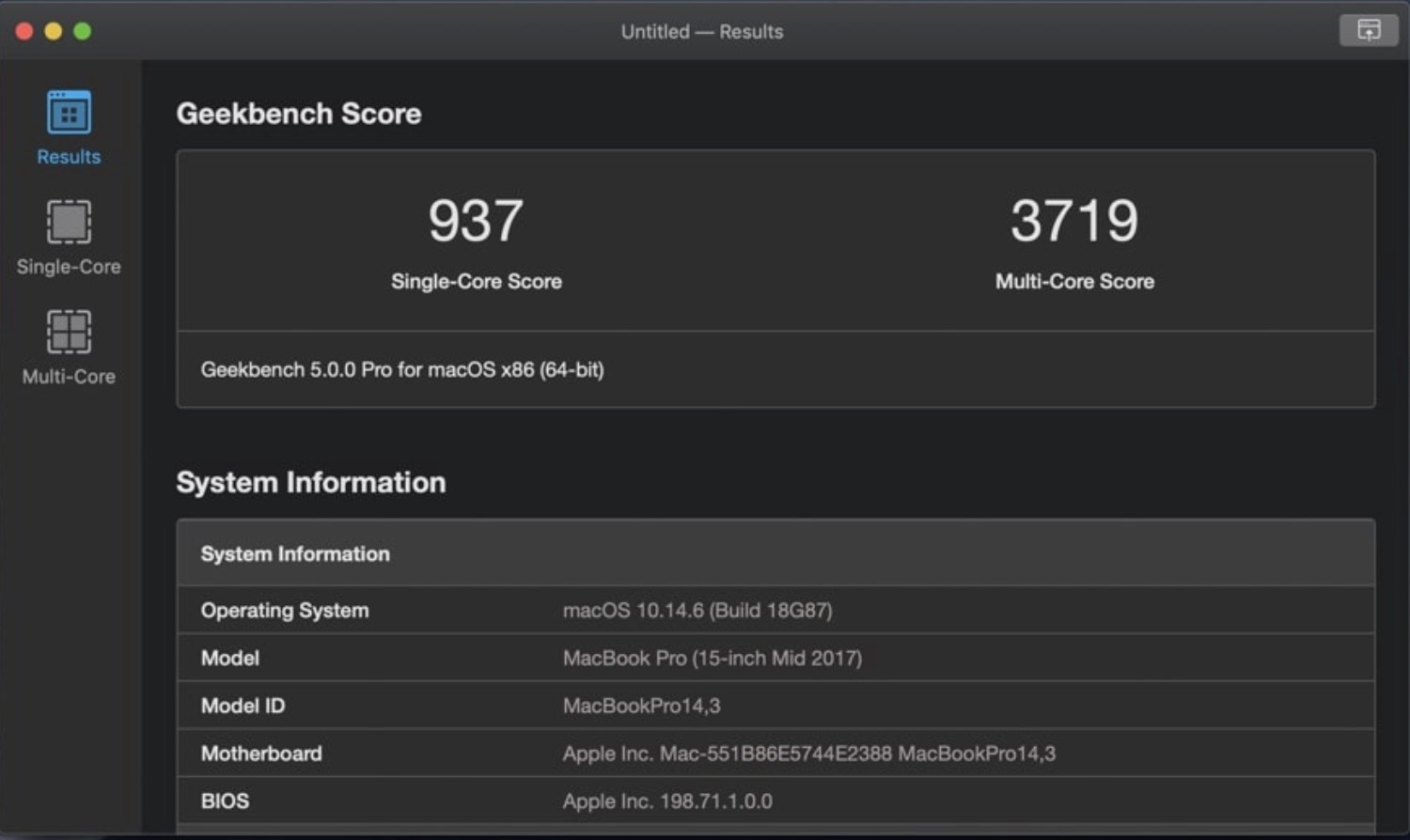Minimize the window with yellow button
The height and width of the screenshot is (840, 1410).
(x=54, y=31)
